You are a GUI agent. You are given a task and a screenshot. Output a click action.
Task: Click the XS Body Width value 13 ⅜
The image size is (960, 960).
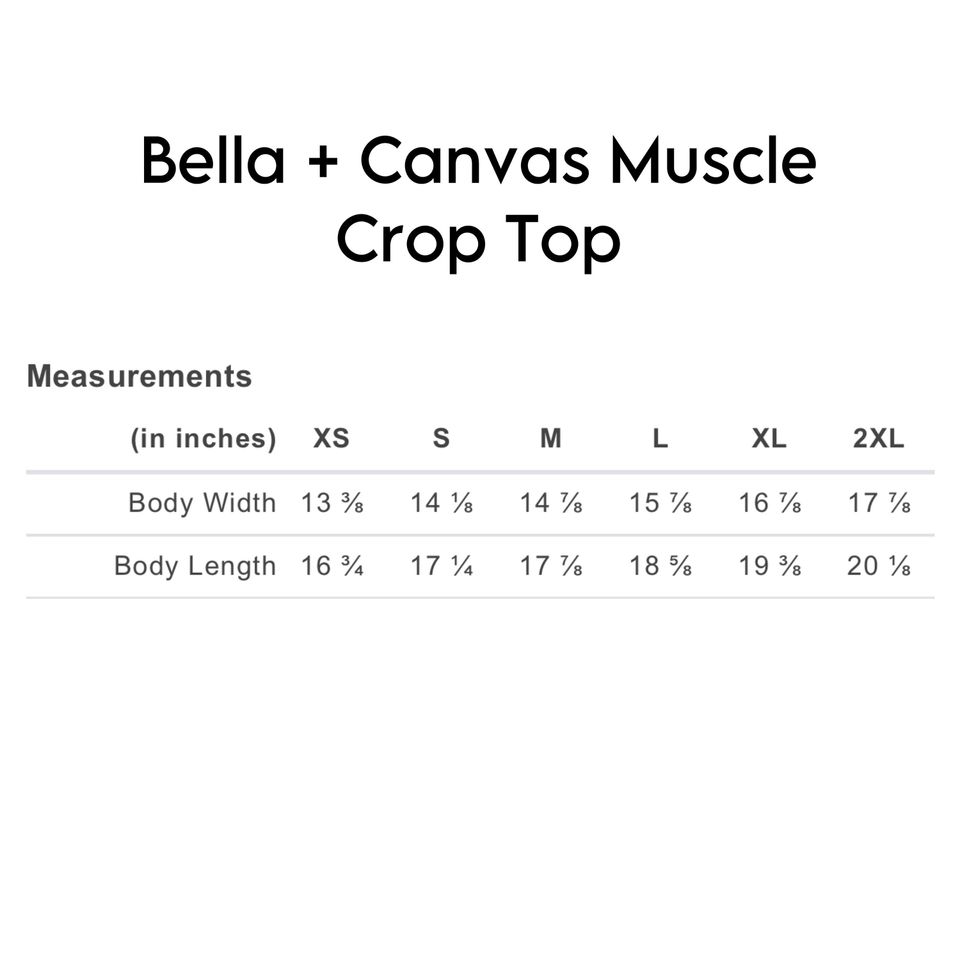coord(332,503)
